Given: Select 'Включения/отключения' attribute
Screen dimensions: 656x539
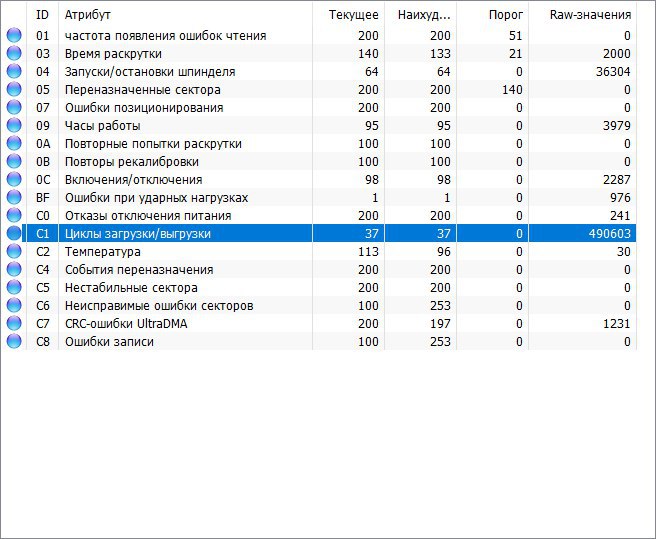Looking at the screenshot, I should tap(133, 180).
